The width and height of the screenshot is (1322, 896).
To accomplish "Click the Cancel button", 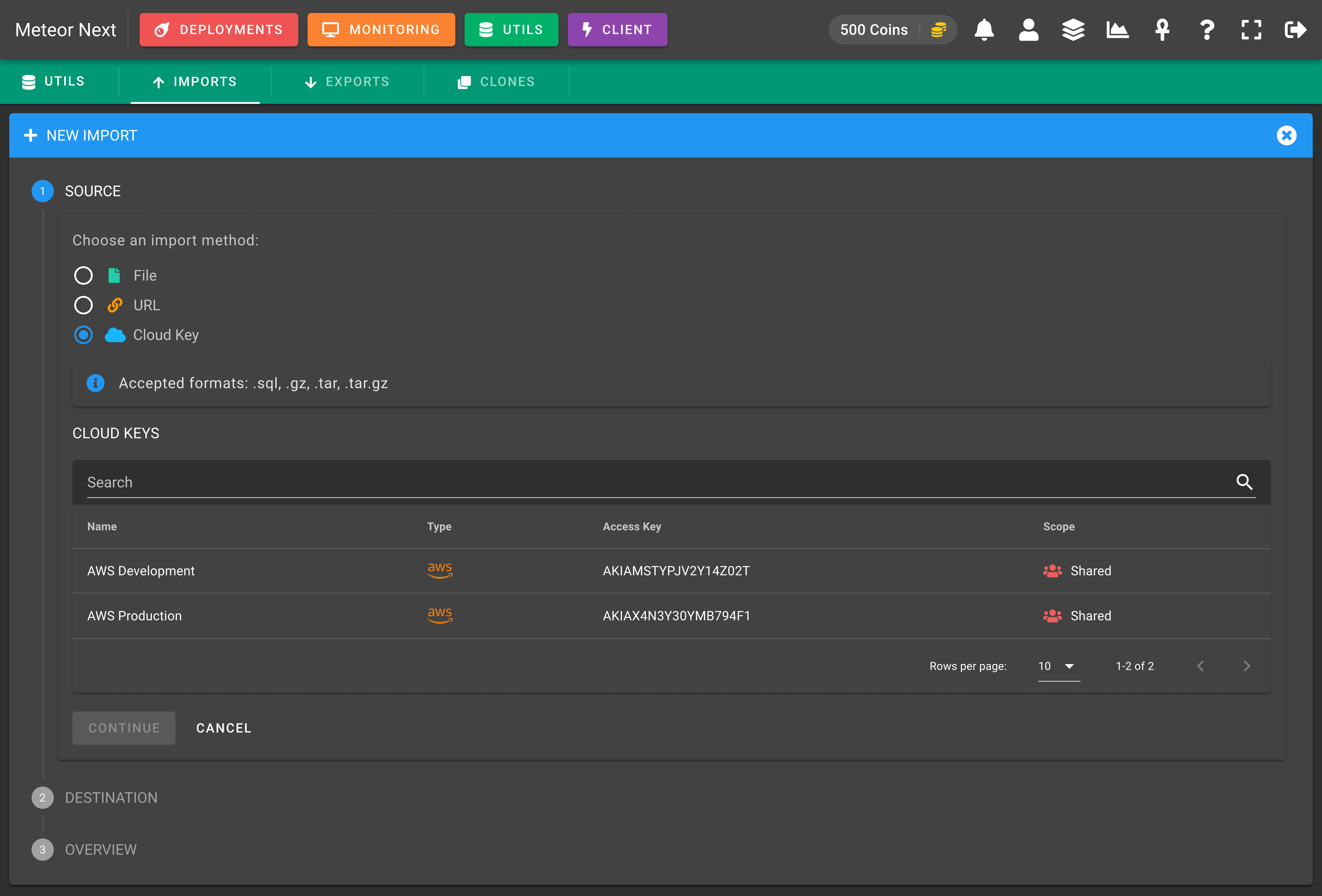I will click(224, 728).
